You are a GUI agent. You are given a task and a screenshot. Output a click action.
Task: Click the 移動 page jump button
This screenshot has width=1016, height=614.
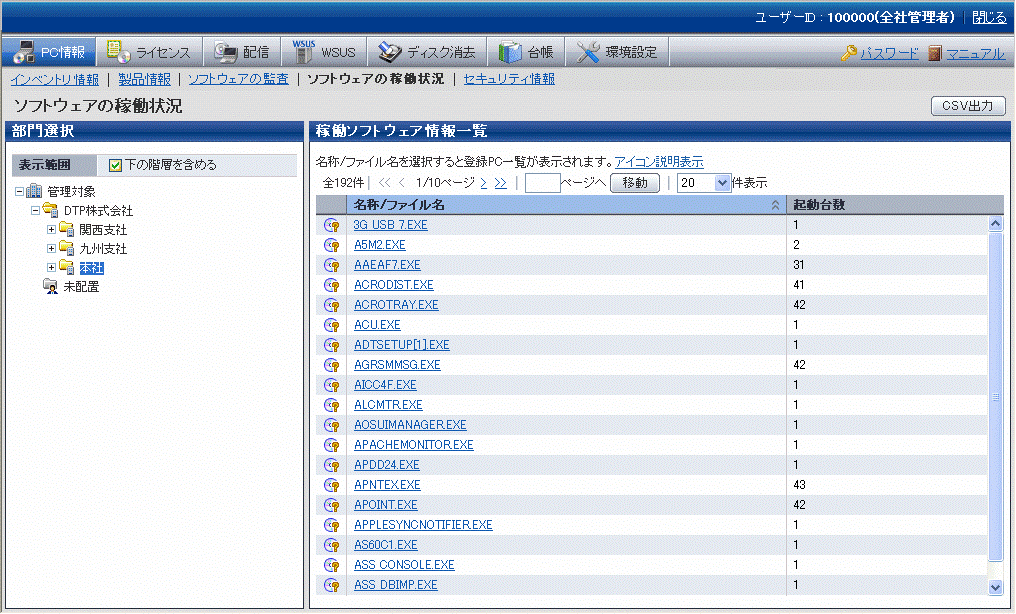(634, 183)
